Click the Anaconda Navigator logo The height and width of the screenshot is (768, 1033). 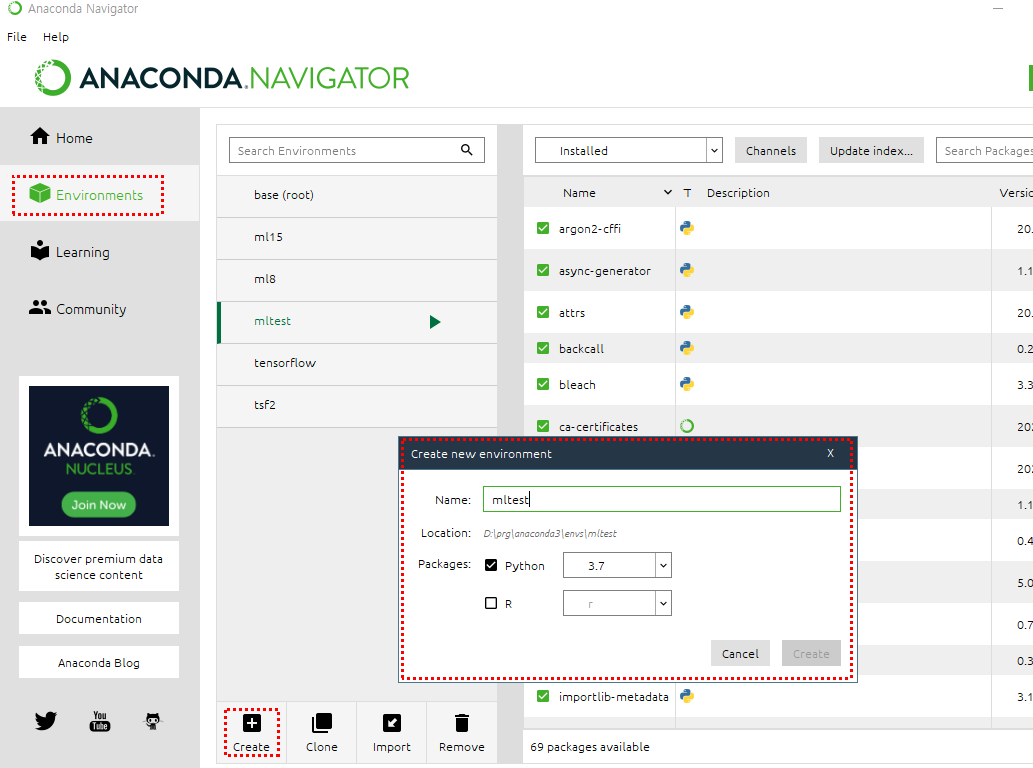[222, 78]
